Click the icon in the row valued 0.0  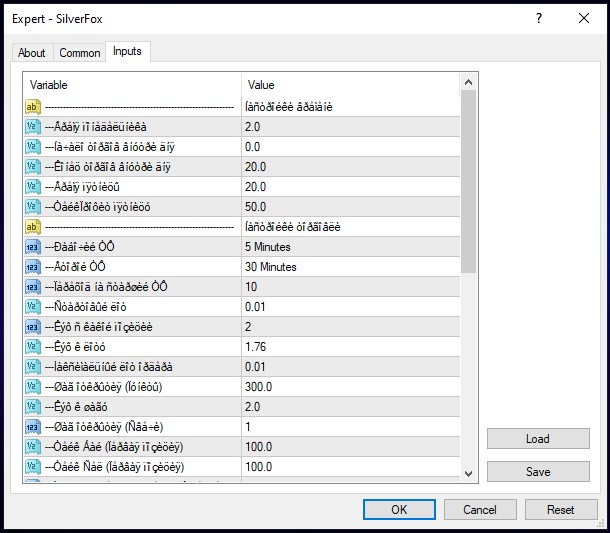tap(33, 147)
